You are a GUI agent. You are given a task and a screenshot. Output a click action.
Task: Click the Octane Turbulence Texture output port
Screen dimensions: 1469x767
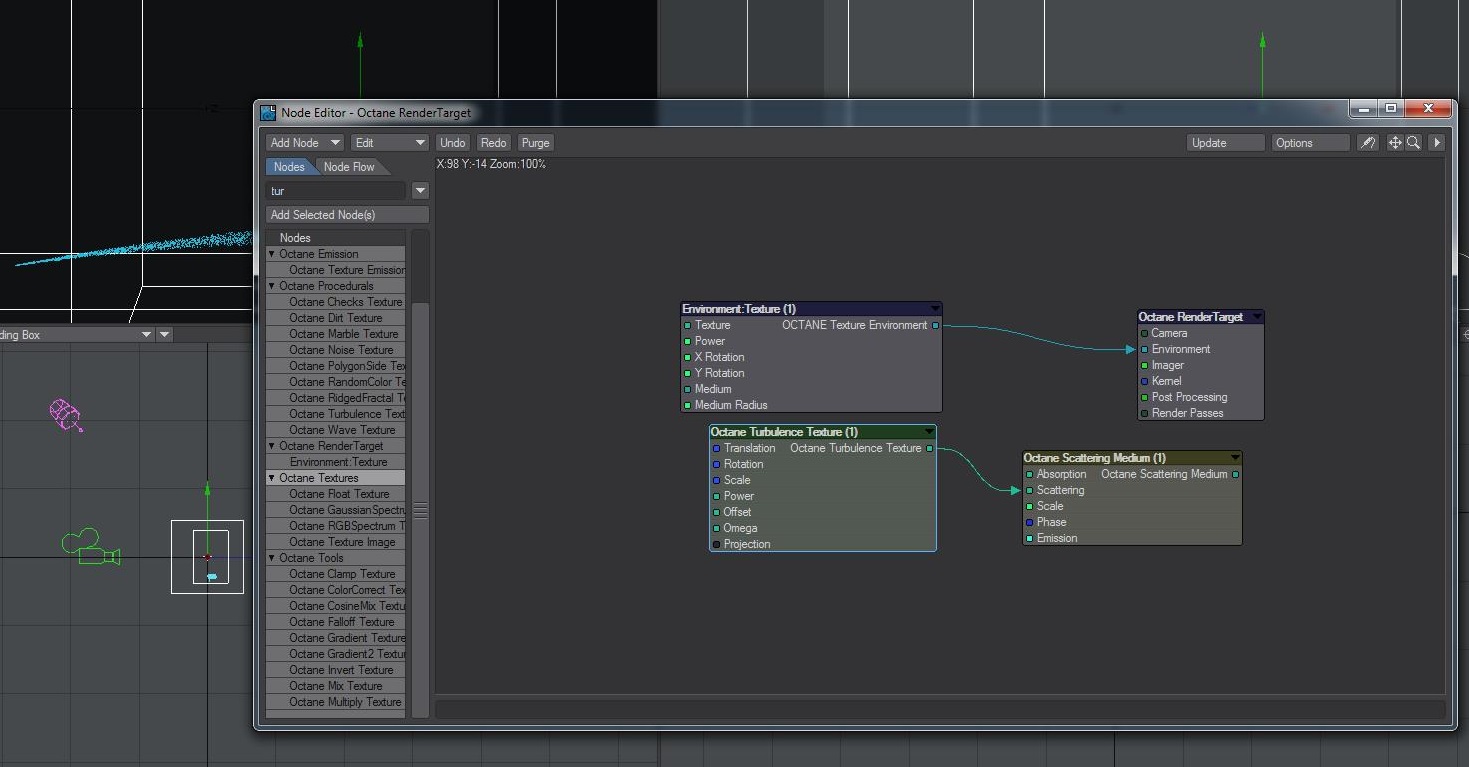[x=929, y=448]
